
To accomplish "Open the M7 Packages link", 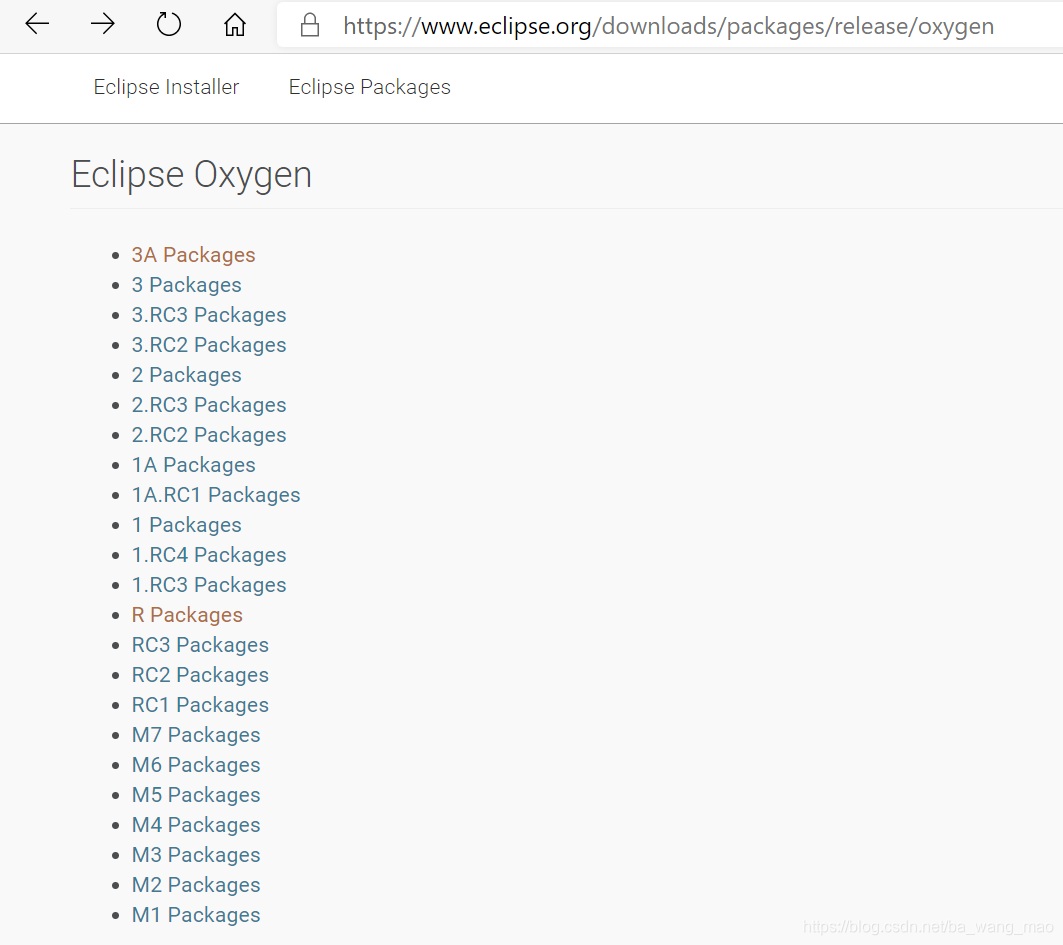I will (x=196, y=735).
